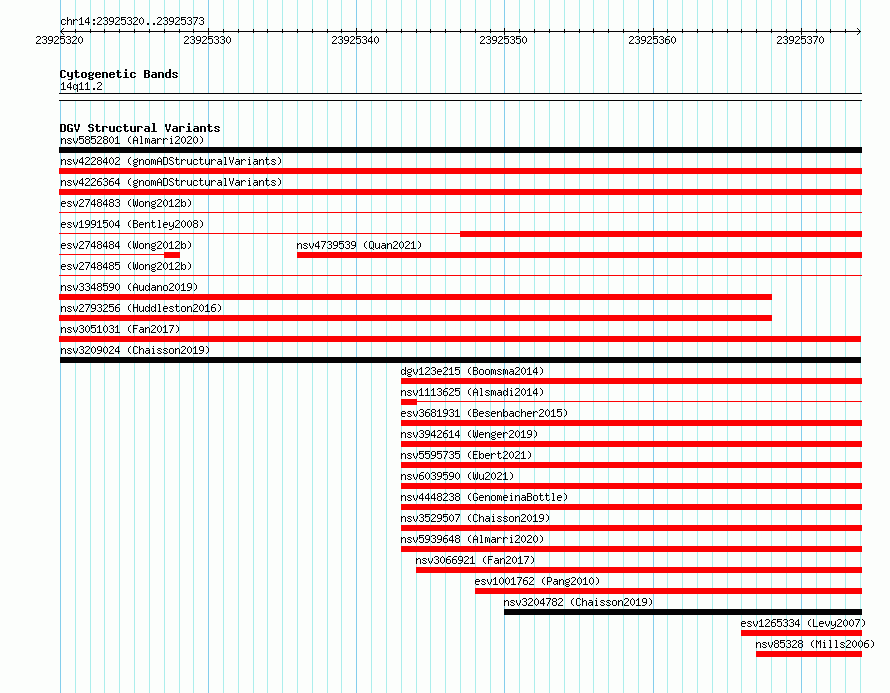Screen dimensions: 890x693
Task: Click the red bar under nsv85328
Action: pyautogui.click(x=809, y=654)
